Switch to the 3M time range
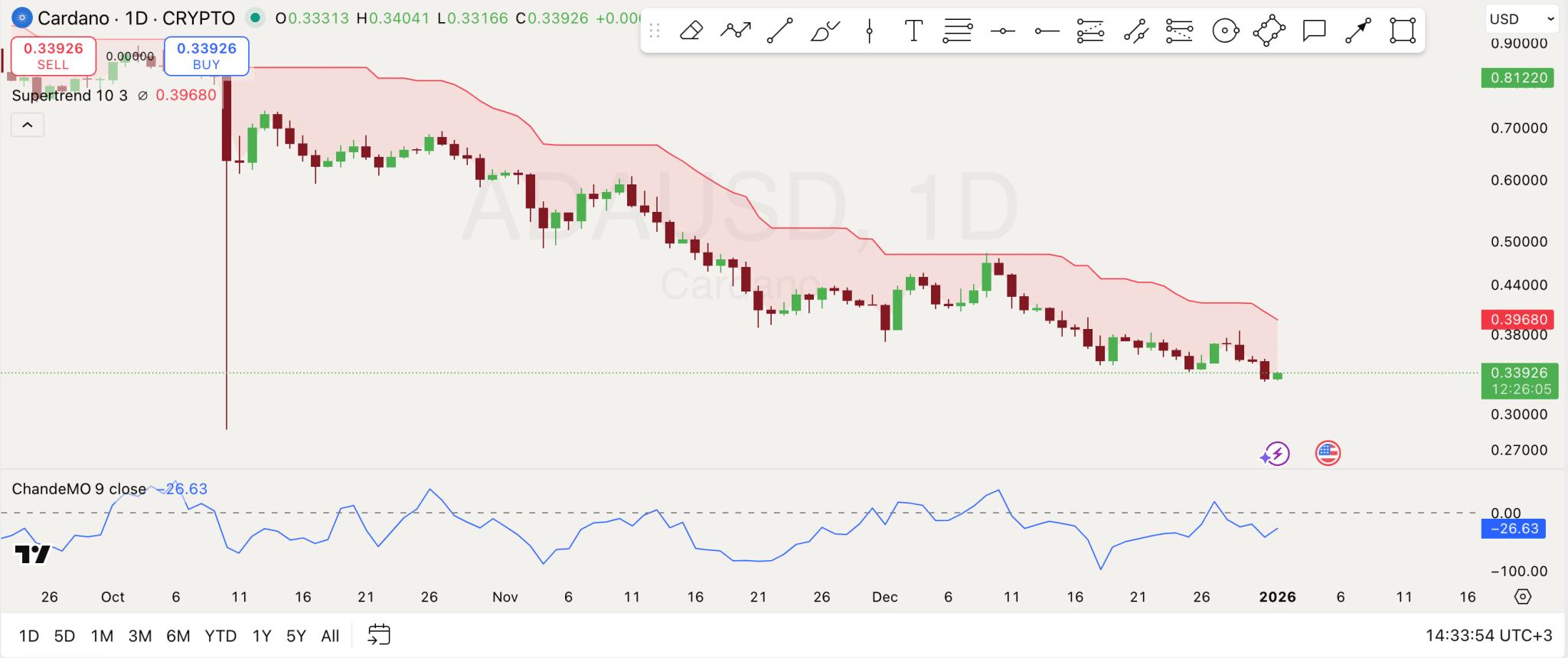 point(139,636)
